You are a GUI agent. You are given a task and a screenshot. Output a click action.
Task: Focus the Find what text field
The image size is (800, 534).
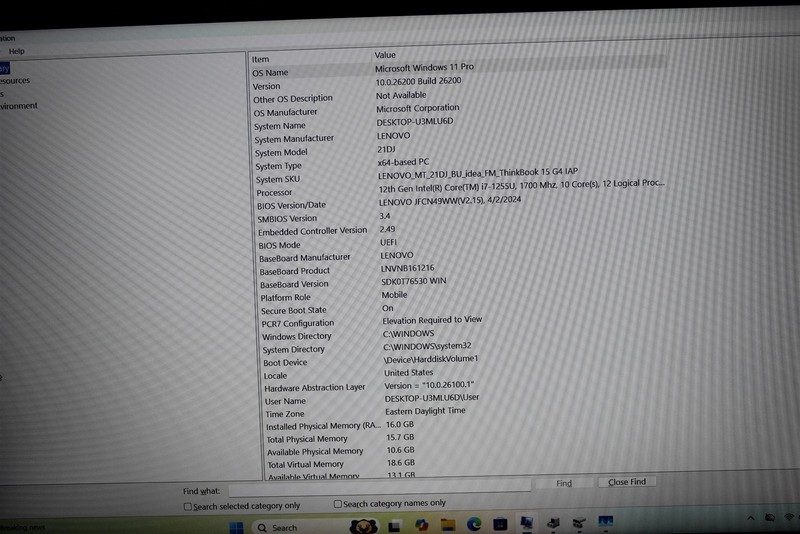380,488
